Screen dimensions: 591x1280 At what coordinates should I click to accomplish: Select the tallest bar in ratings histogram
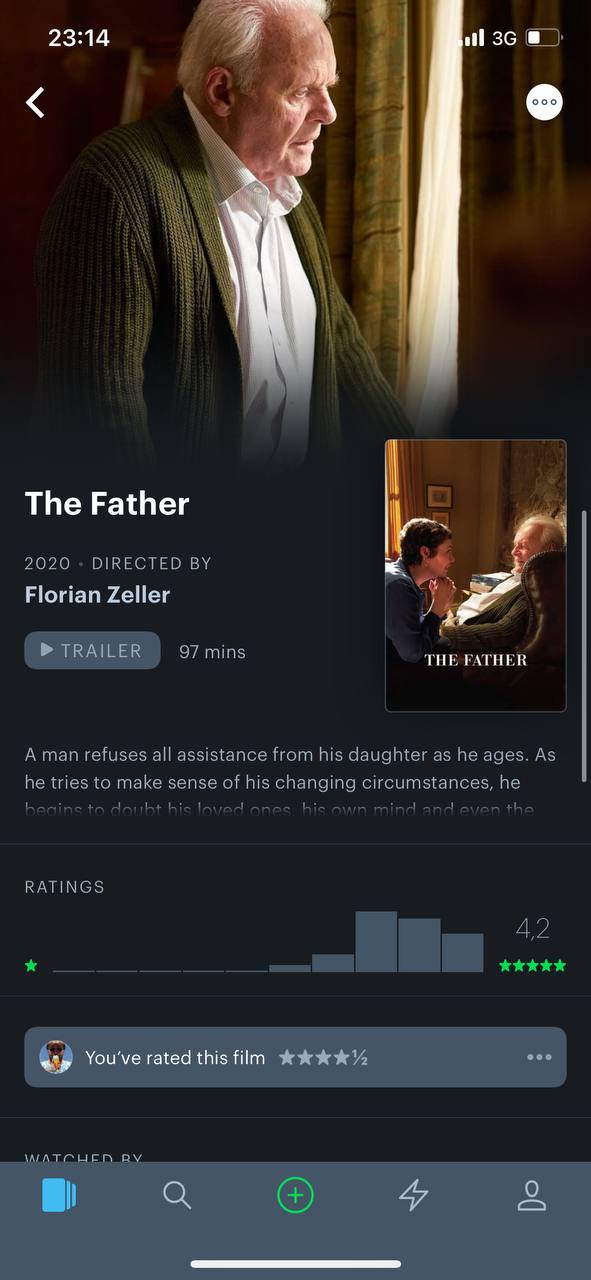(x=376, y=941)
